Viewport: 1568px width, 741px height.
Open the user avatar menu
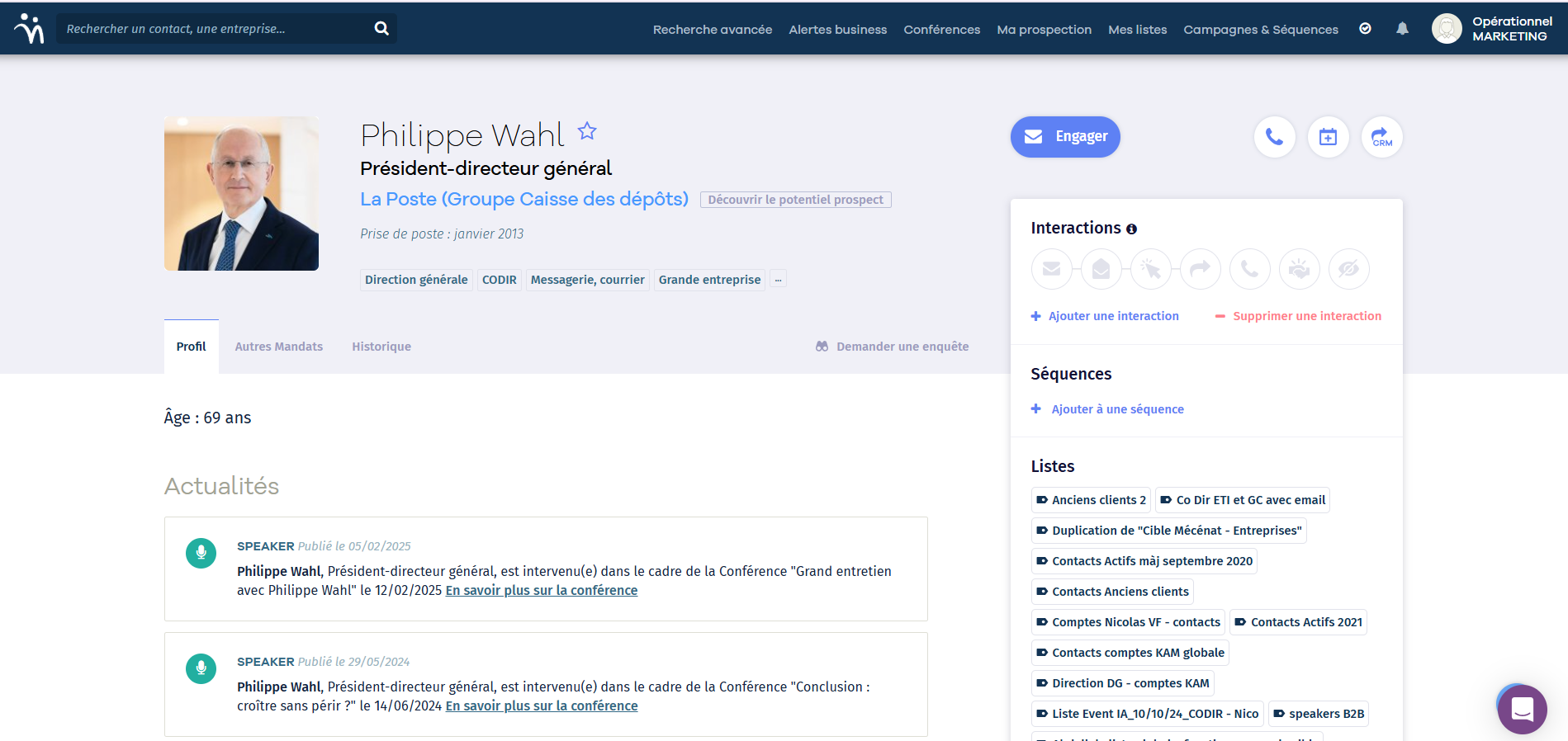pos(1447,29)
